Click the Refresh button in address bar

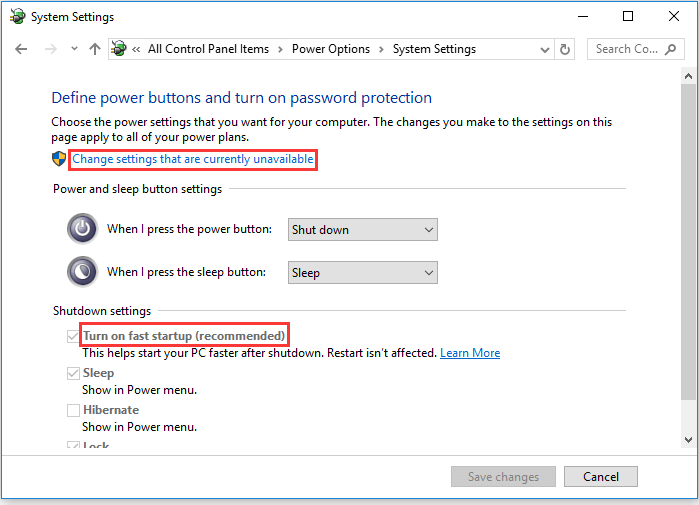tap(566, 49)
